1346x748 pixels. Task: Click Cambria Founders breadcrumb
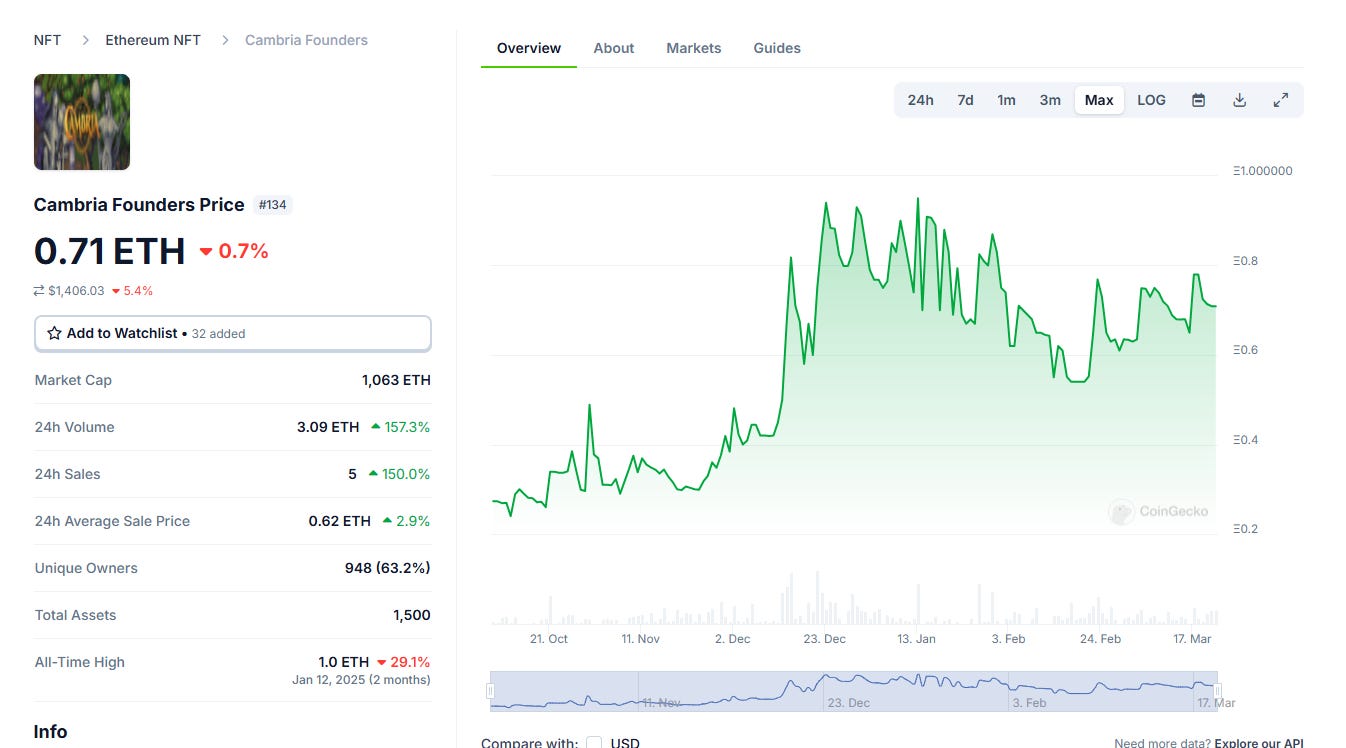click(x=306, y=40)
